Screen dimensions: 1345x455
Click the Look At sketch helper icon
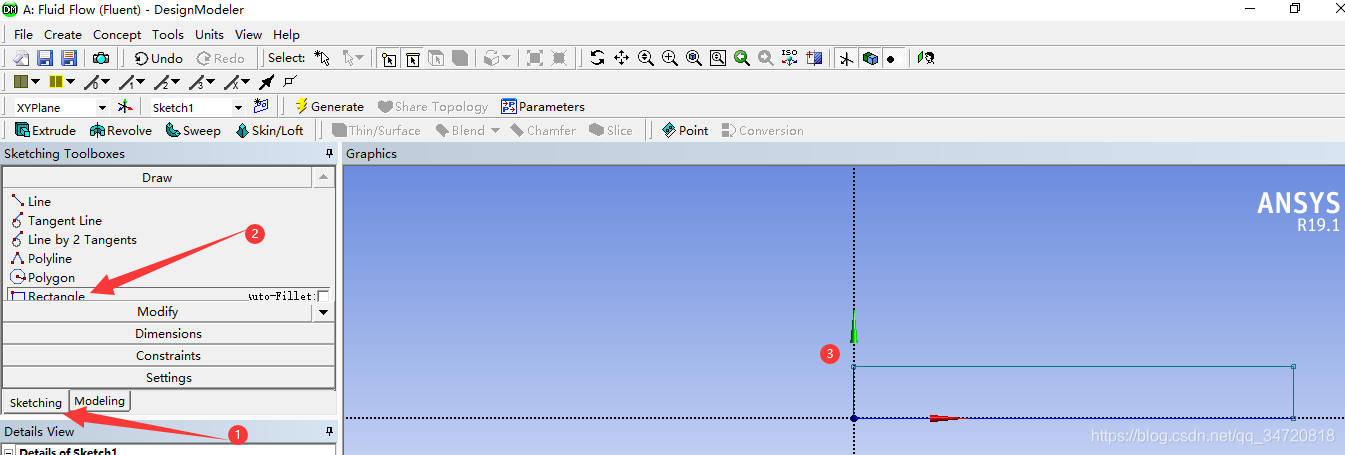926,58
